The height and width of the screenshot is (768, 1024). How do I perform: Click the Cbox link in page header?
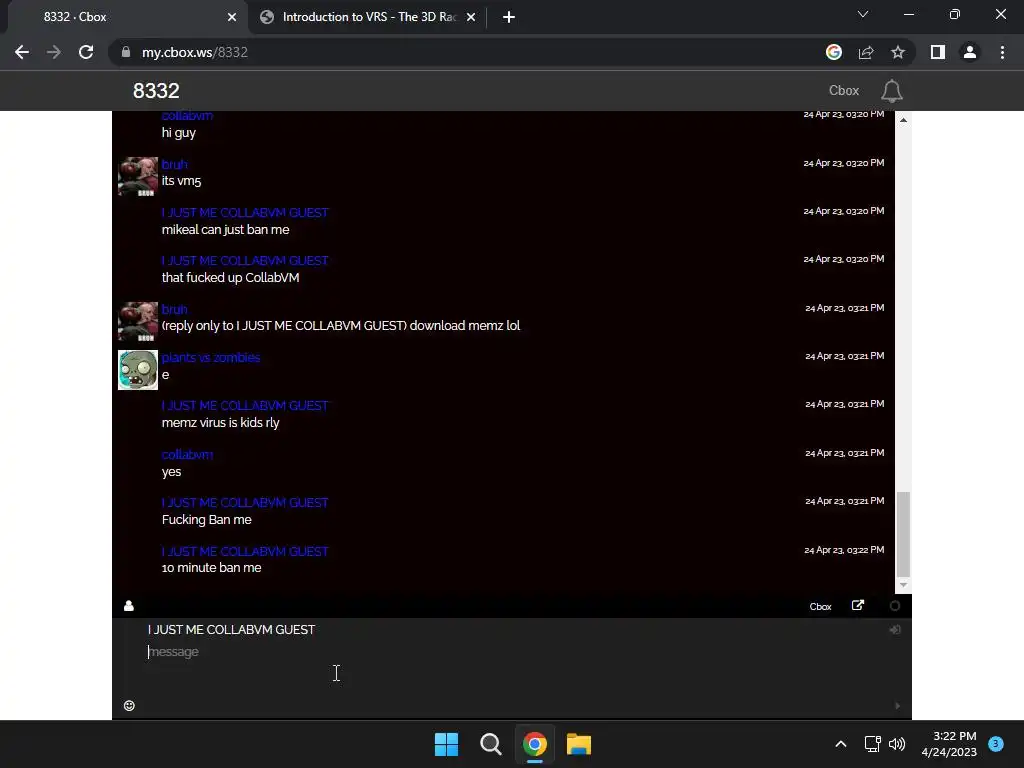point(844,91)
